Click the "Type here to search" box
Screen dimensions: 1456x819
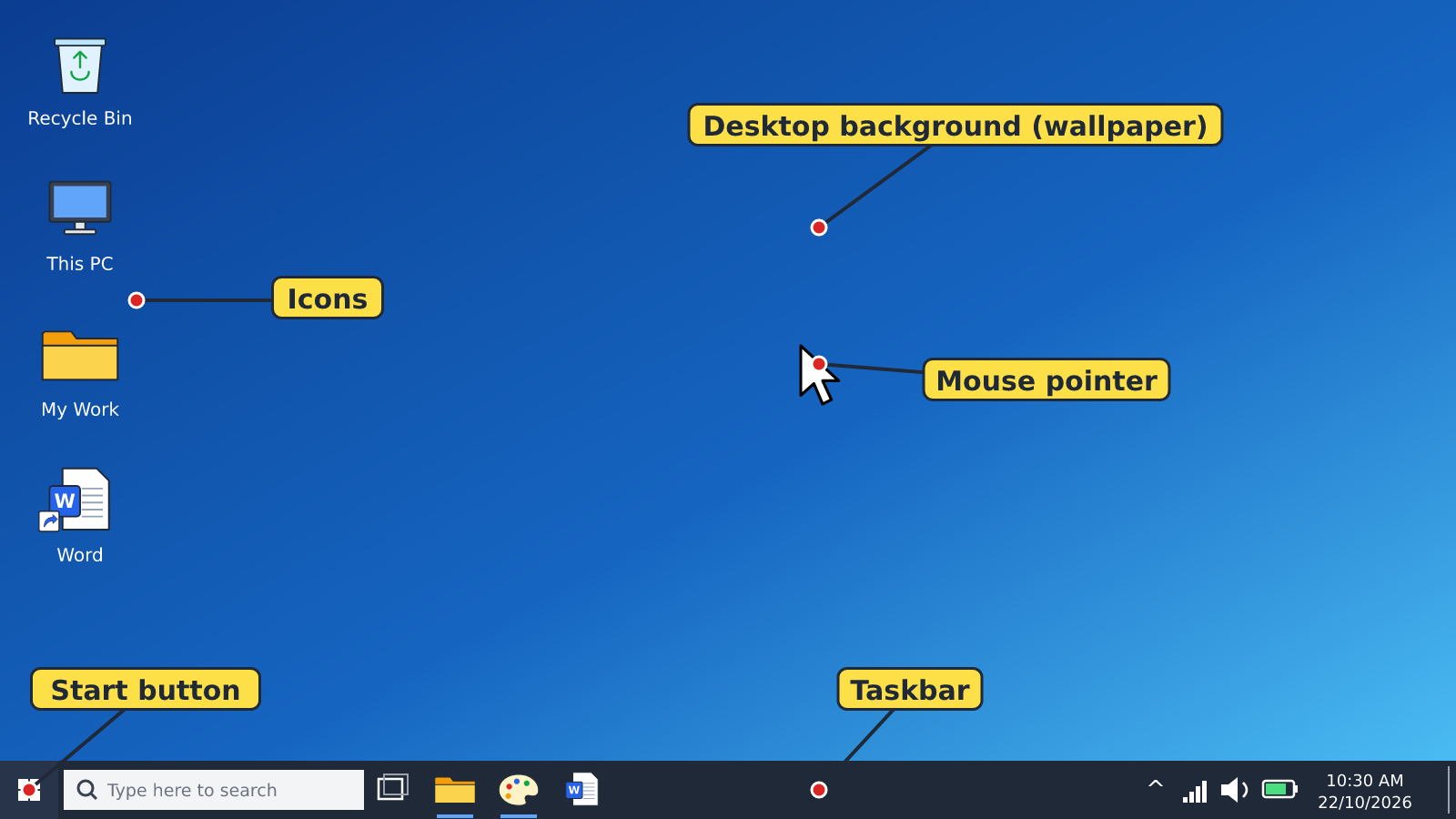click(x=214, y=790)
